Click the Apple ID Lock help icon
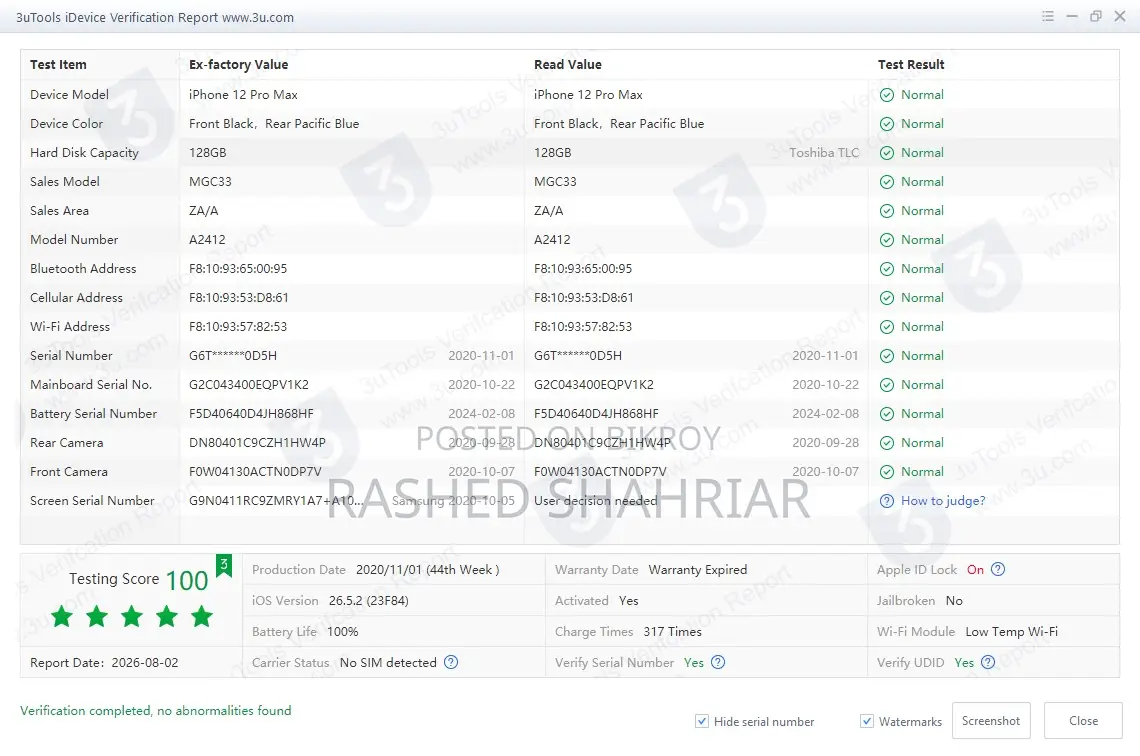Image resolution: width=1140 pixels, height=756 pixels. (998, 569)
